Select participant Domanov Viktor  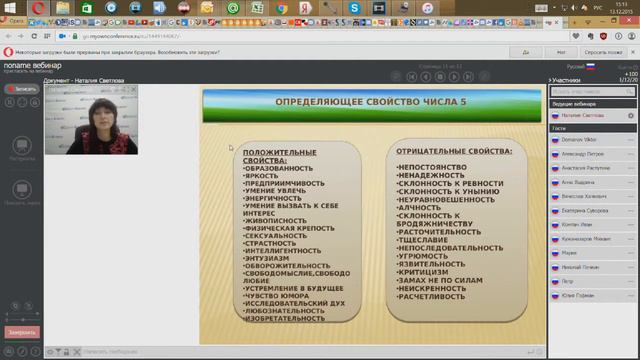click(x=592, y=140)
